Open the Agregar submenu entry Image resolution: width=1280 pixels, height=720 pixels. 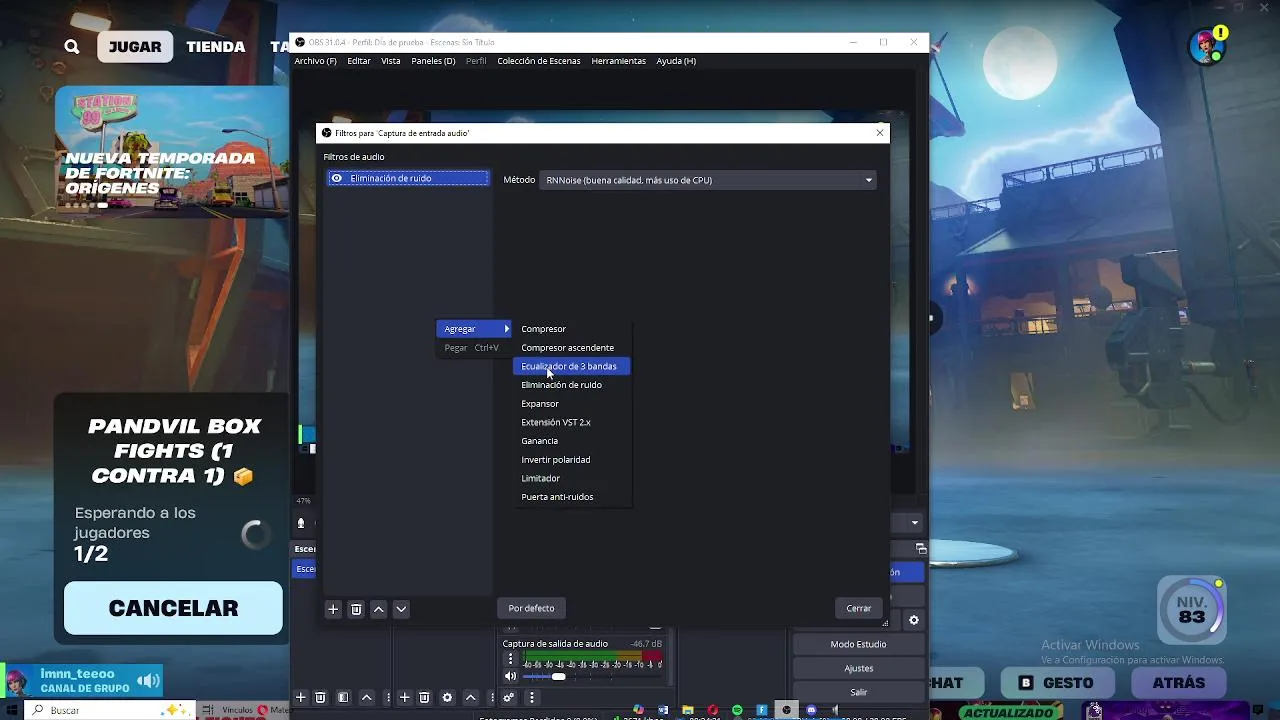[x=475, y=329]
